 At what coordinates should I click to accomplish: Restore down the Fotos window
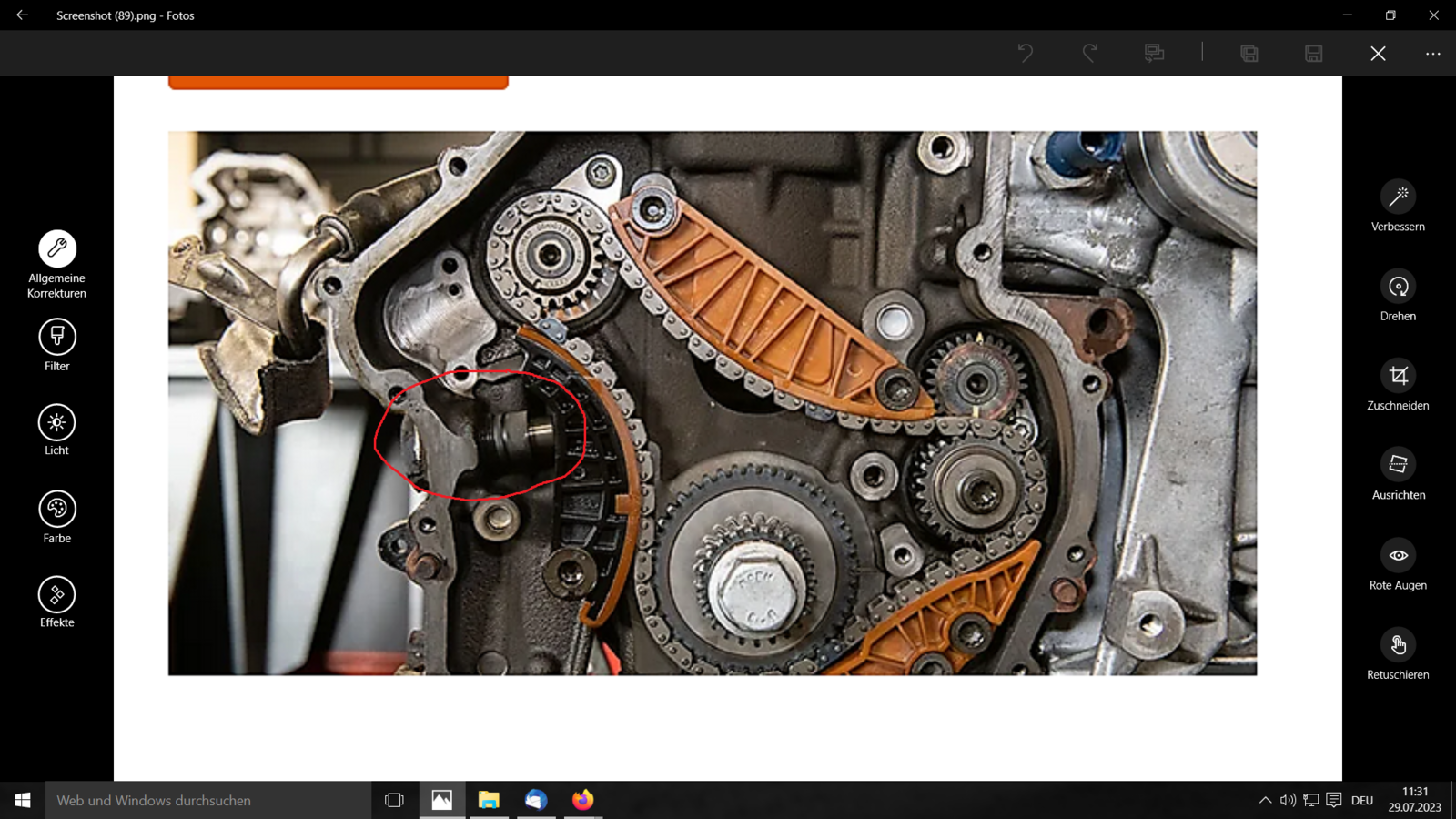click(1390, 15)
